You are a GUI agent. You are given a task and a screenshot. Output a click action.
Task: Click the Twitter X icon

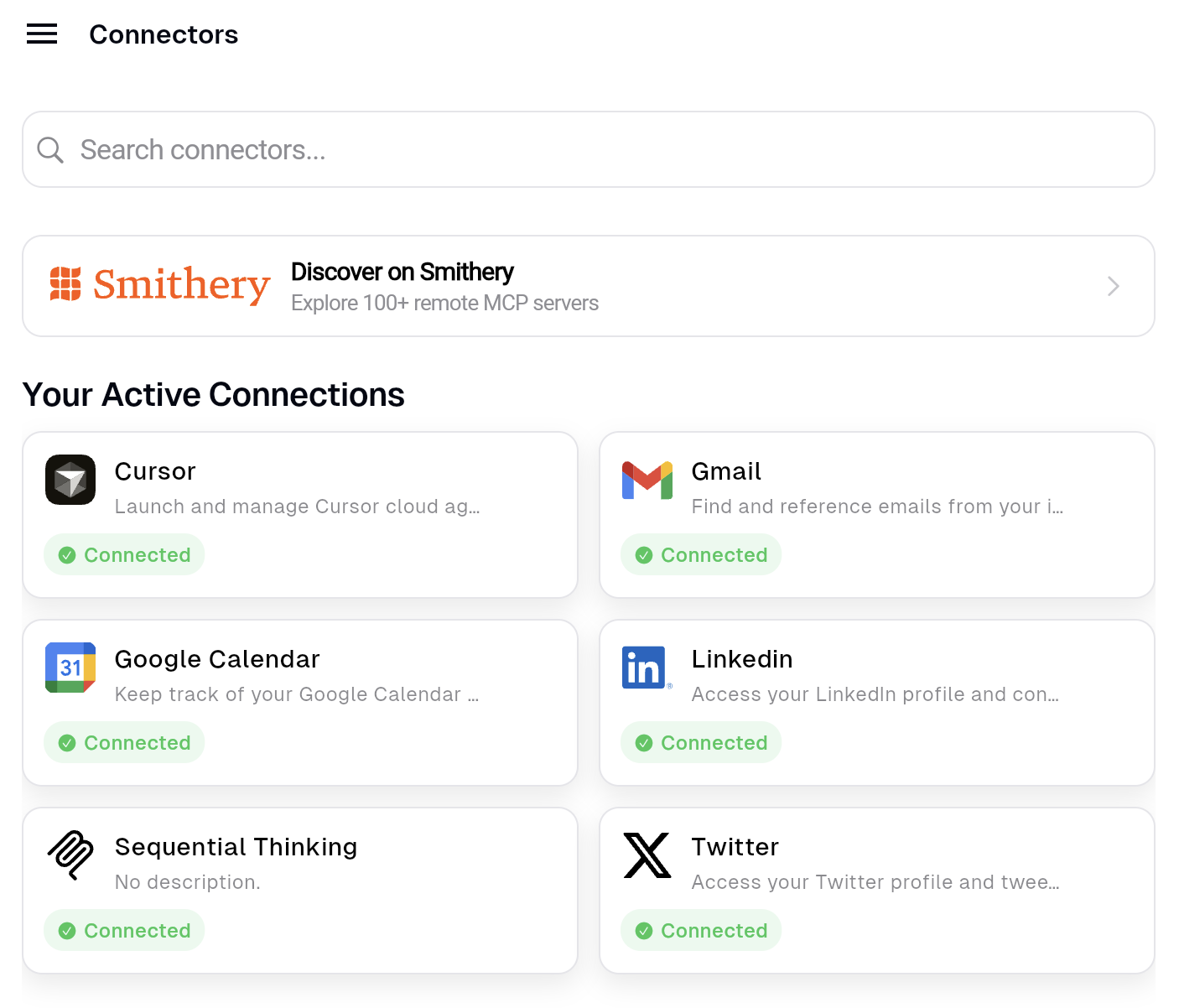coord(647,855)
